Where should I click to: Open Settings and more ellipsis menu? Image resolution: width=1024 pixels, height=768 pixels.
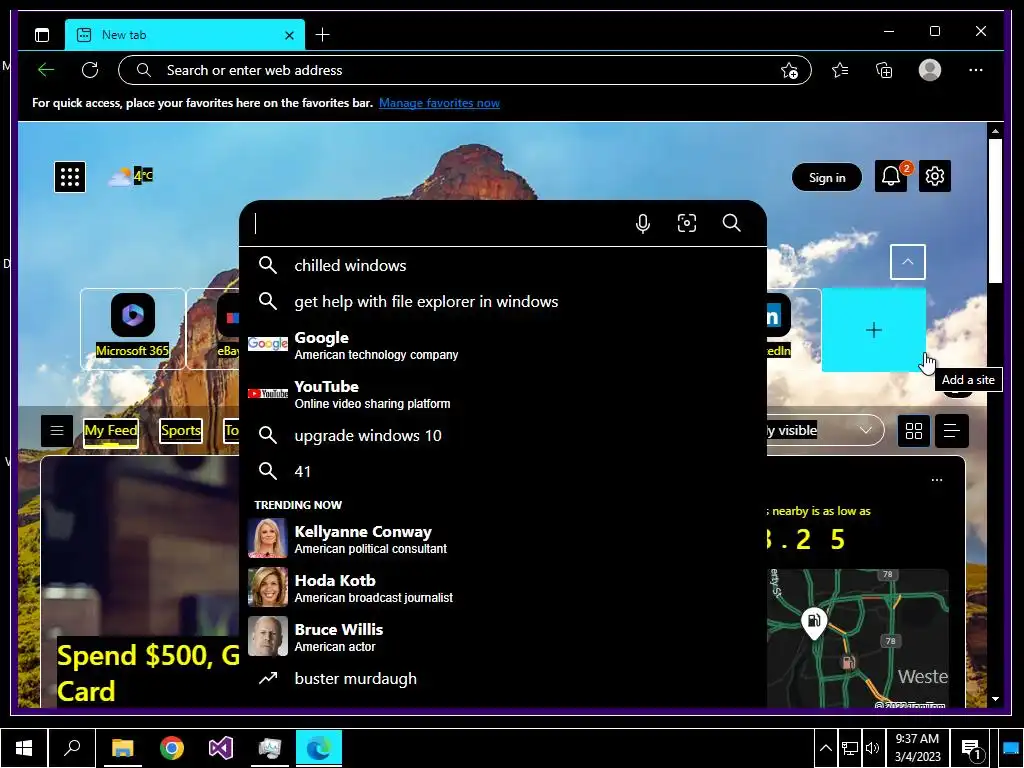coord(976,70)
